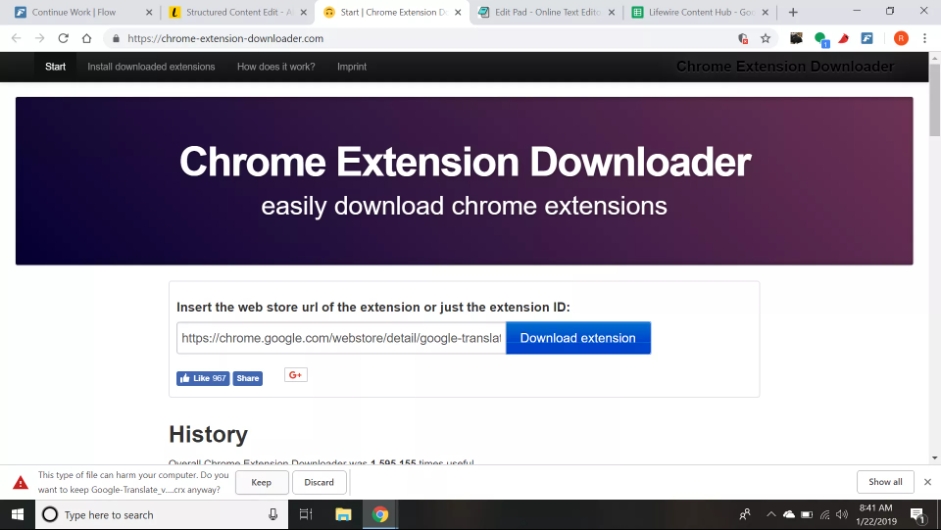The height and width of the screenshot is (530, 941).
Task: Close the Edit Pad tab
Action: point(611,12)
